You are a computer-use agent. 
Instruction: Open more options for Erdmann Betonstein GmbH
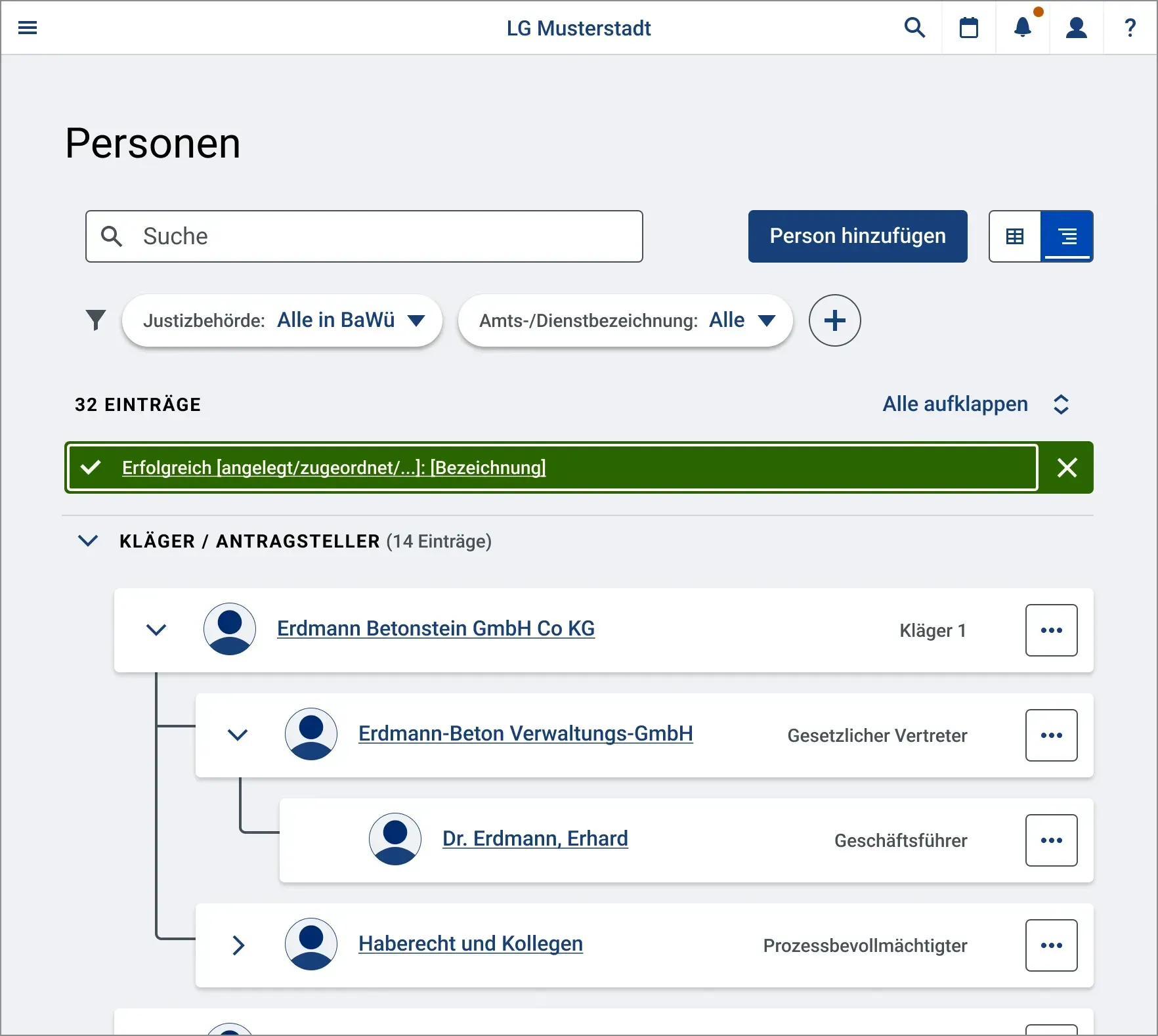click(x=1051, y=630)
